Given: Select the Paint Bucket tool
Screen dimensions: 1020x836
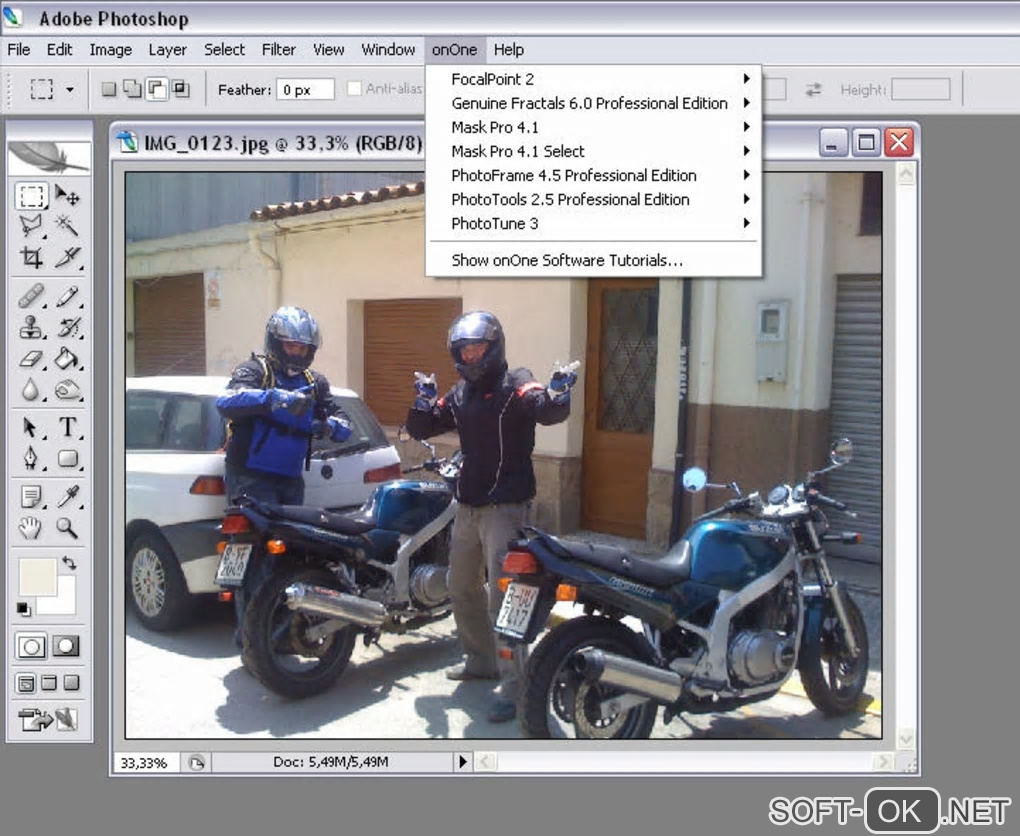Looking at the screenshot, I should [x=66, y=358].
